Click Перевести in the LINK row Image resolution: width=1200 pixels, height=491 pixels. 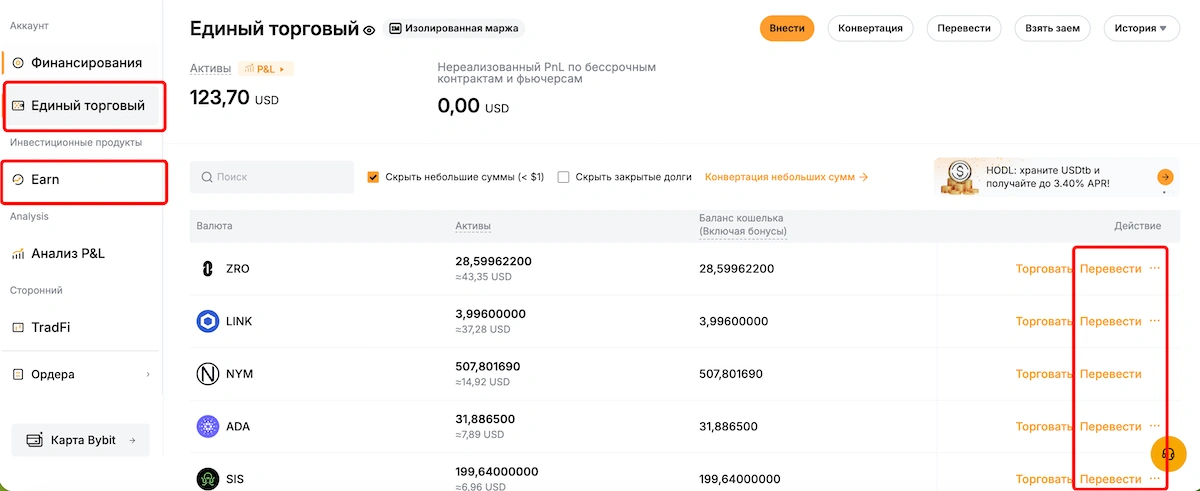pyautogui.click(x=1110, y=321)
